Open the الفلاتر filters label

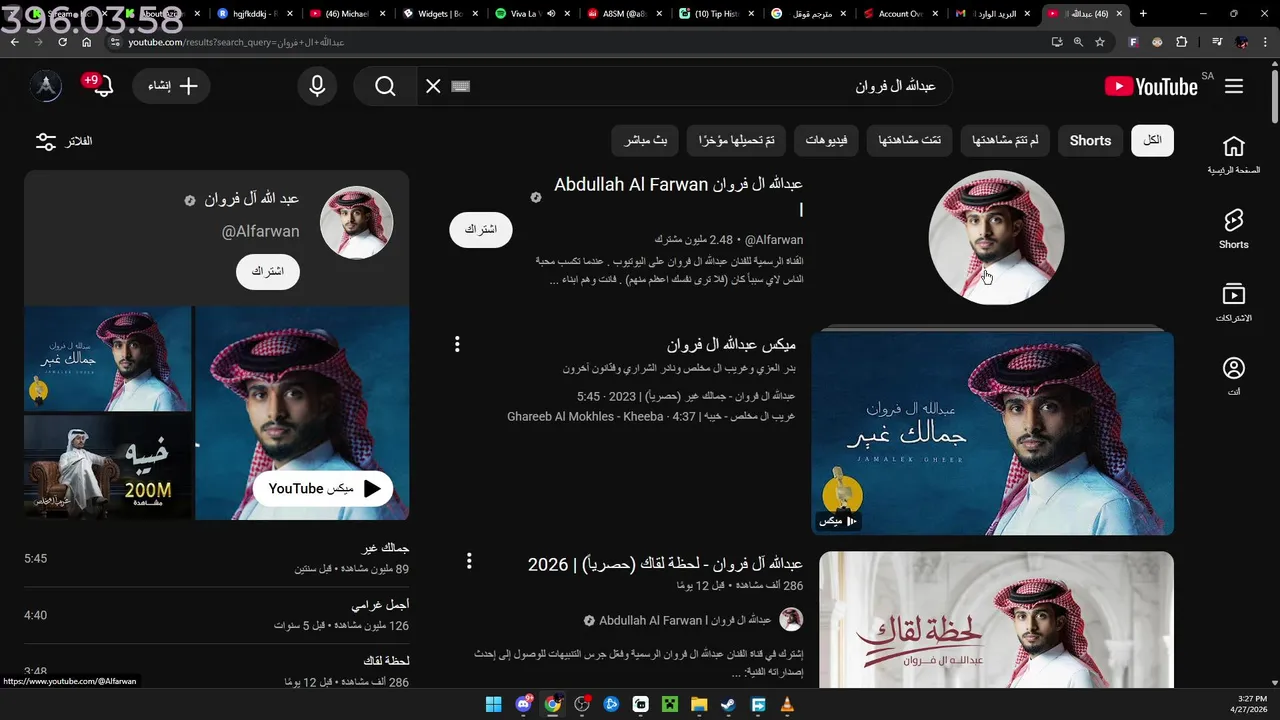tap(79, 141)
